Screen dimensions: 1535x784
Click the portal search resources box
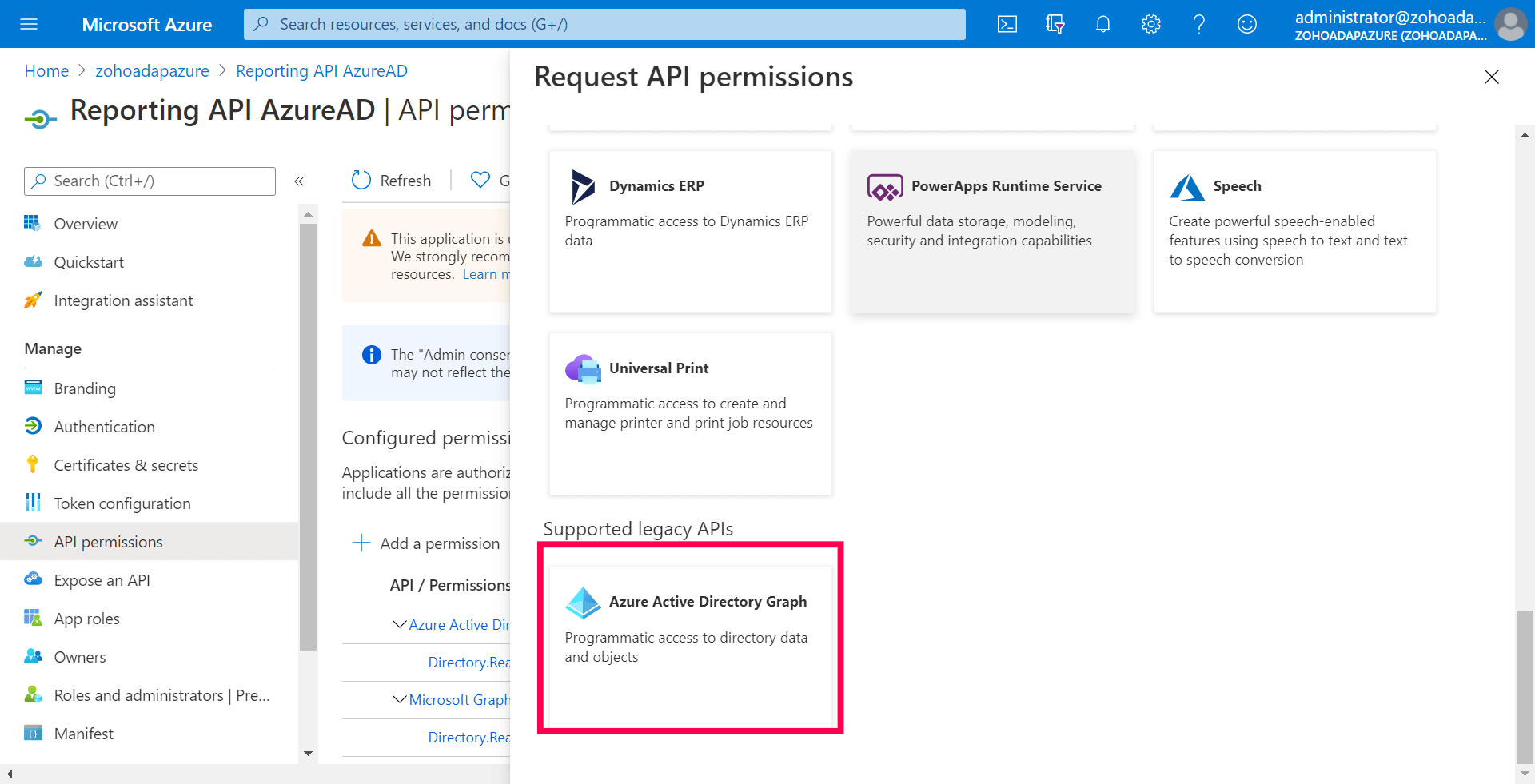point(604,24)
